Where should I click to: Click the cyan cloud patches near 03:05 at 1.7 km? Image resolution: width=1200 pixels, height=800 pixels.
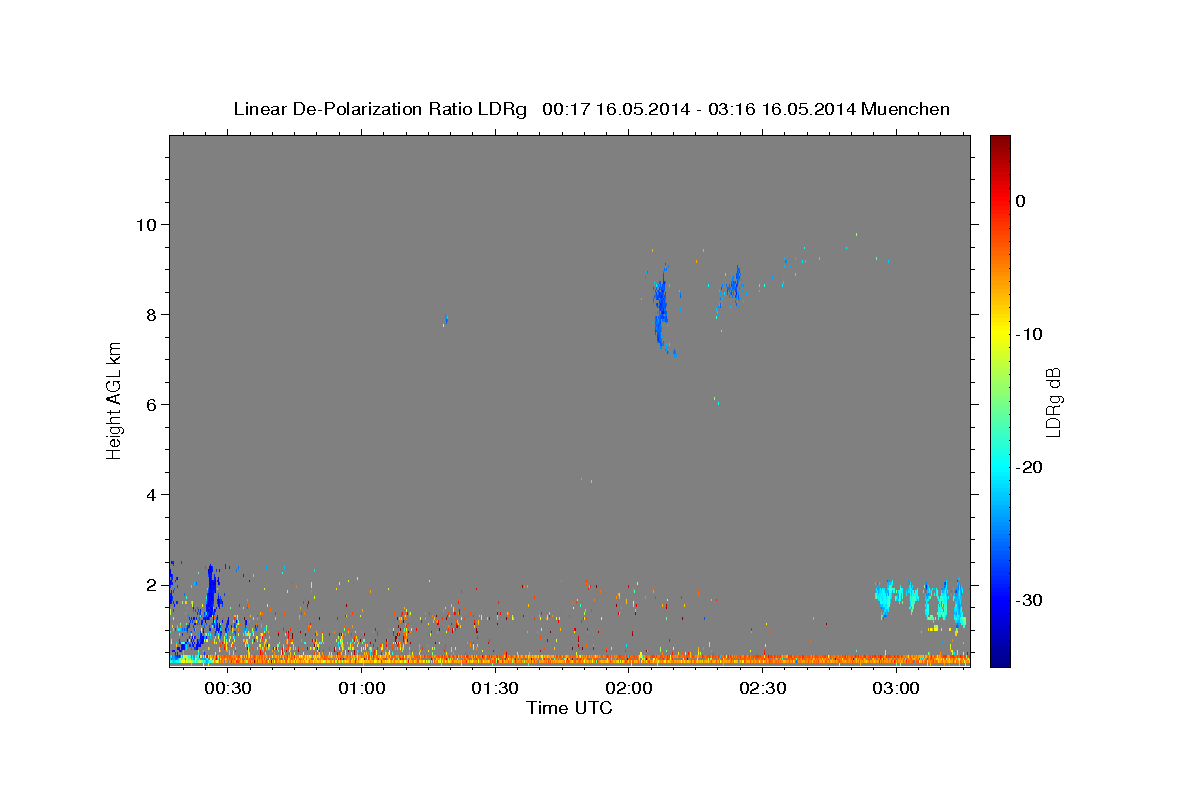[920, 601]
